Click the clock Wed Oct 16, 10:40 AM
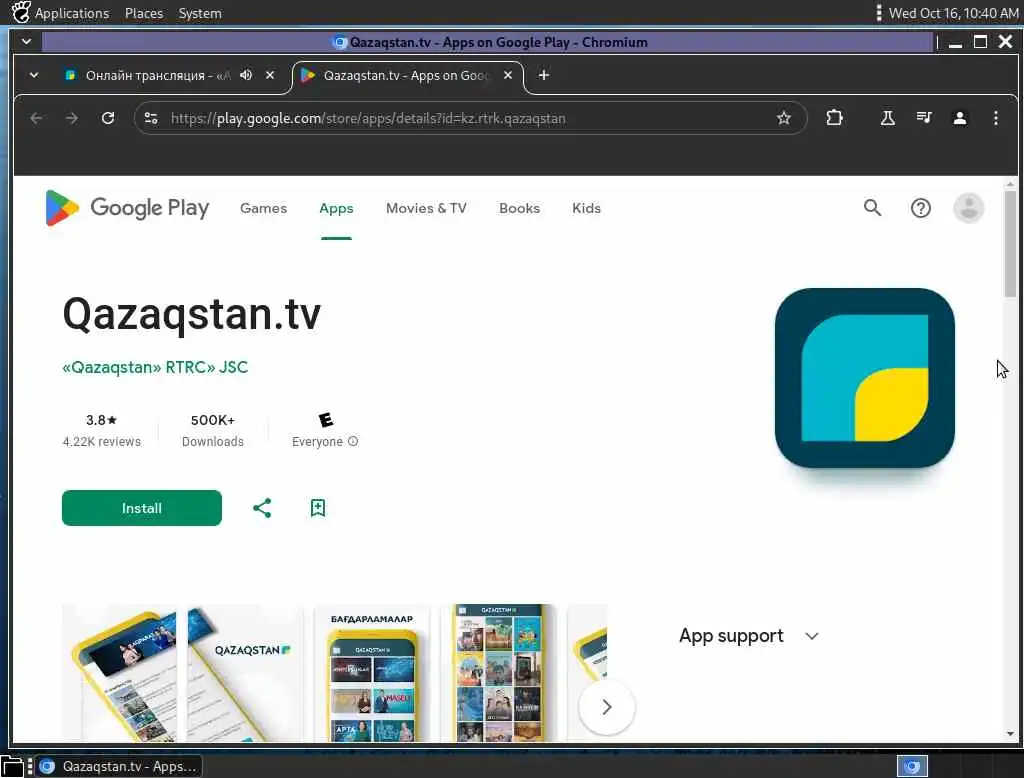The width and height of the screenshot is (1024, 778). pyautogui.click(x=953, y=13)
